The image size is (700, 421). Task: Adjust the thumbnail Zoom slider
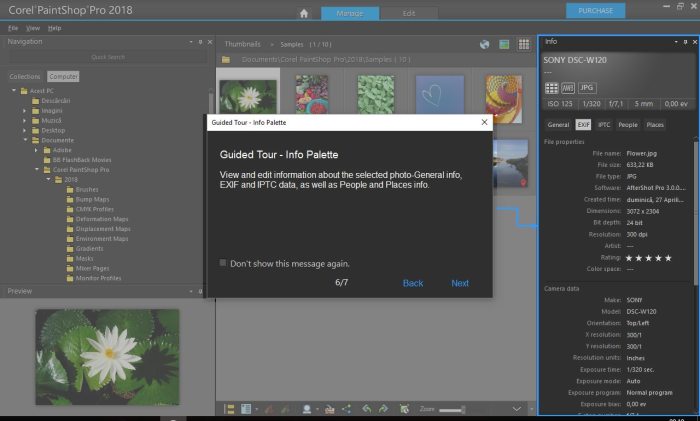452,409
